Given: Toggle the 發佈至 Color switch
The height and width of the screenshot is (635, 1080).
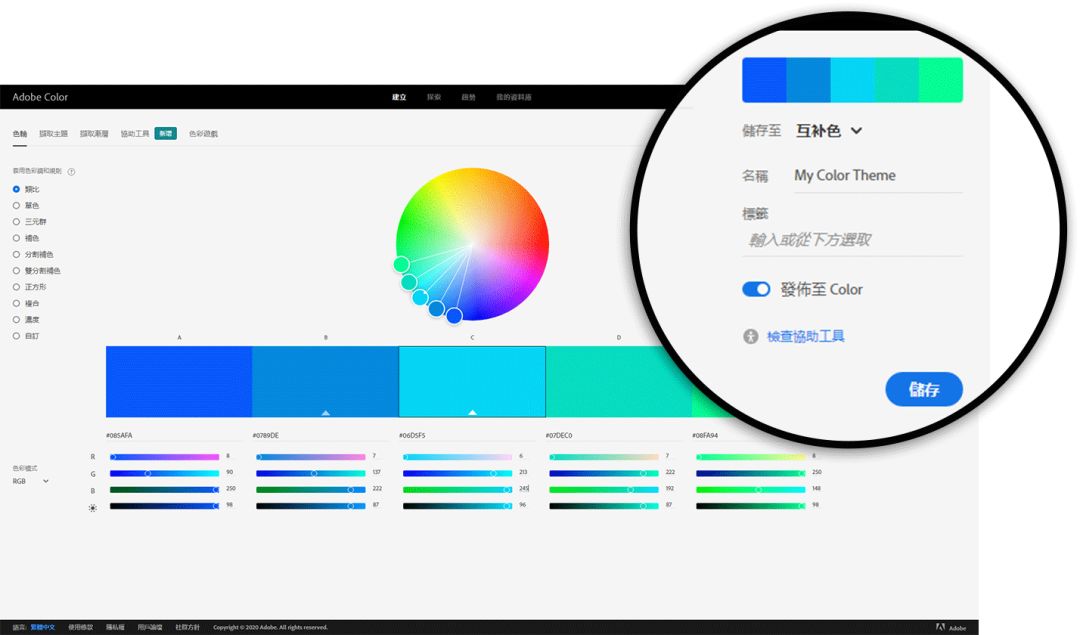Looking at the screenshot, I should point(756,289).
